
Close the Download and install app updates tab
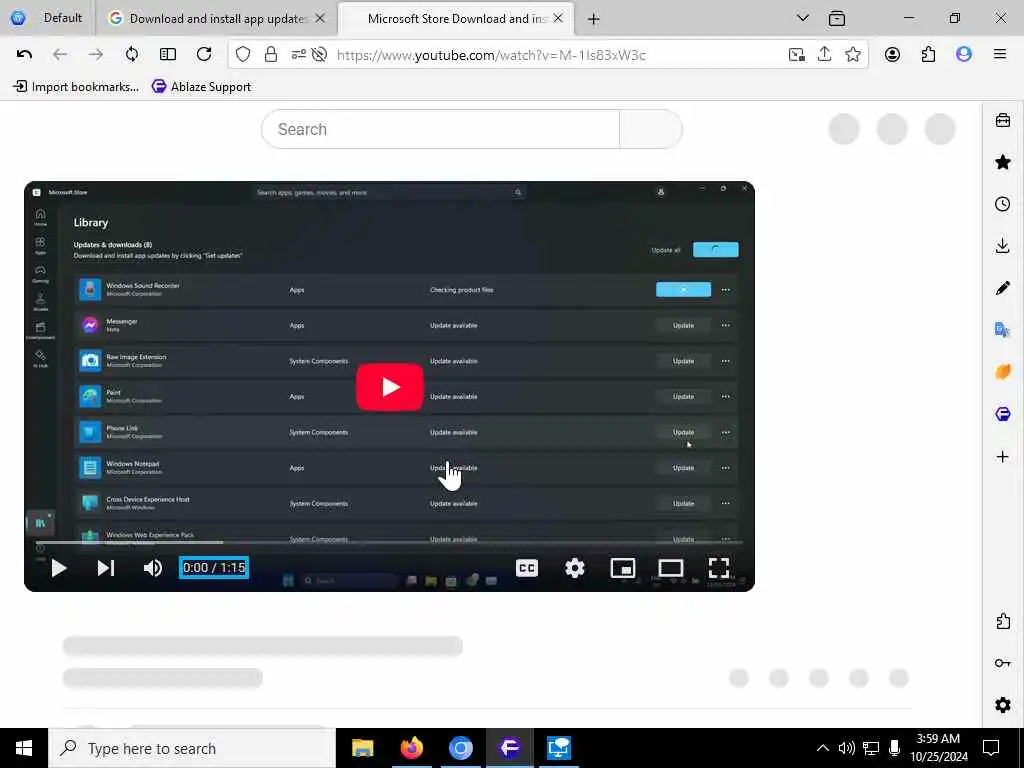point(320,18)
